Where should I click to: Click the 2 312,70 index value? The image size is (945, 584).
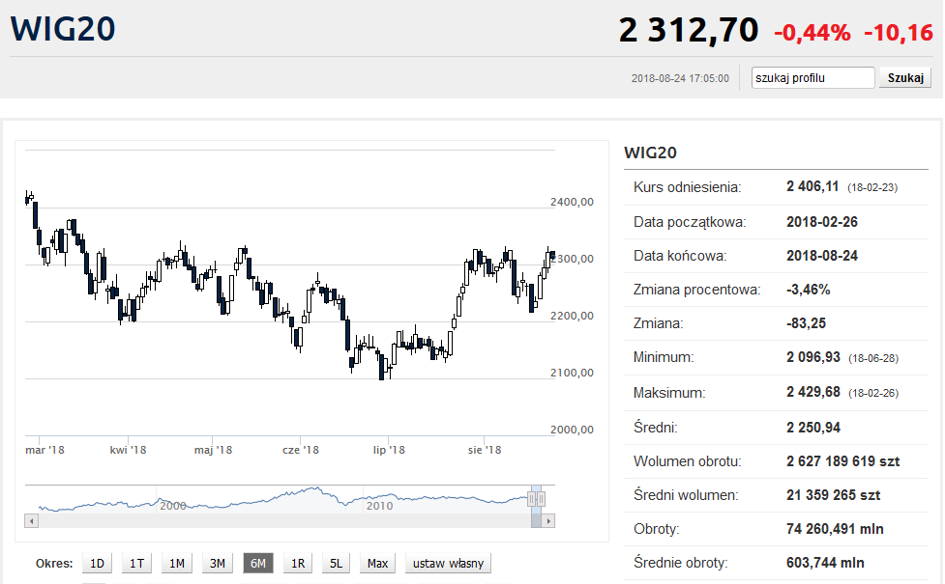[688, 30]
